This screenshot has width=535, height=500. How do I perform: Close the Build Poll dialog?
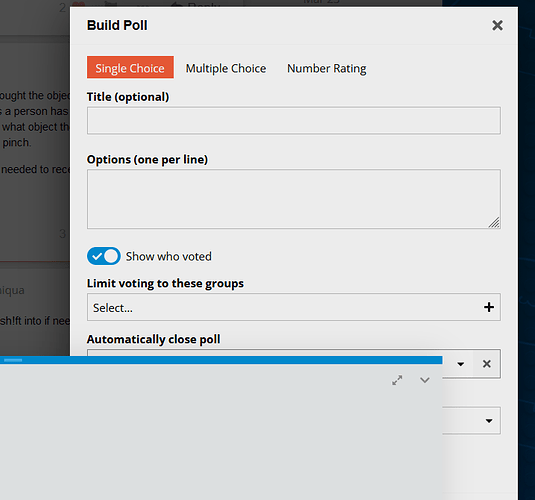[497, 25]
